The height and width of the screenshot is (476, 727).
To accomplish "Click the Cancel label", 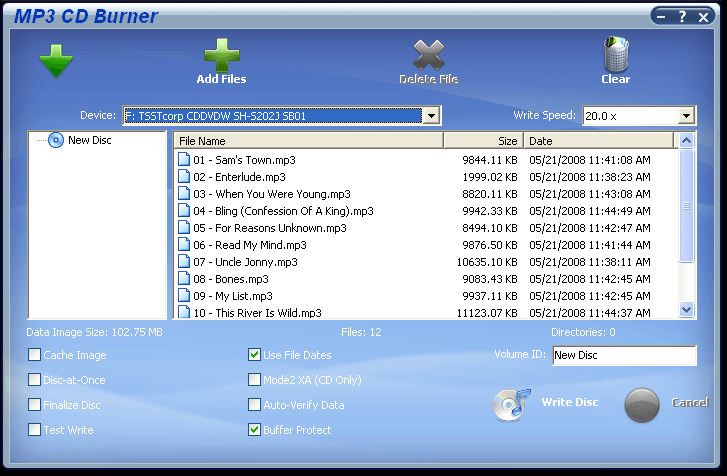I will coord(690,402).
